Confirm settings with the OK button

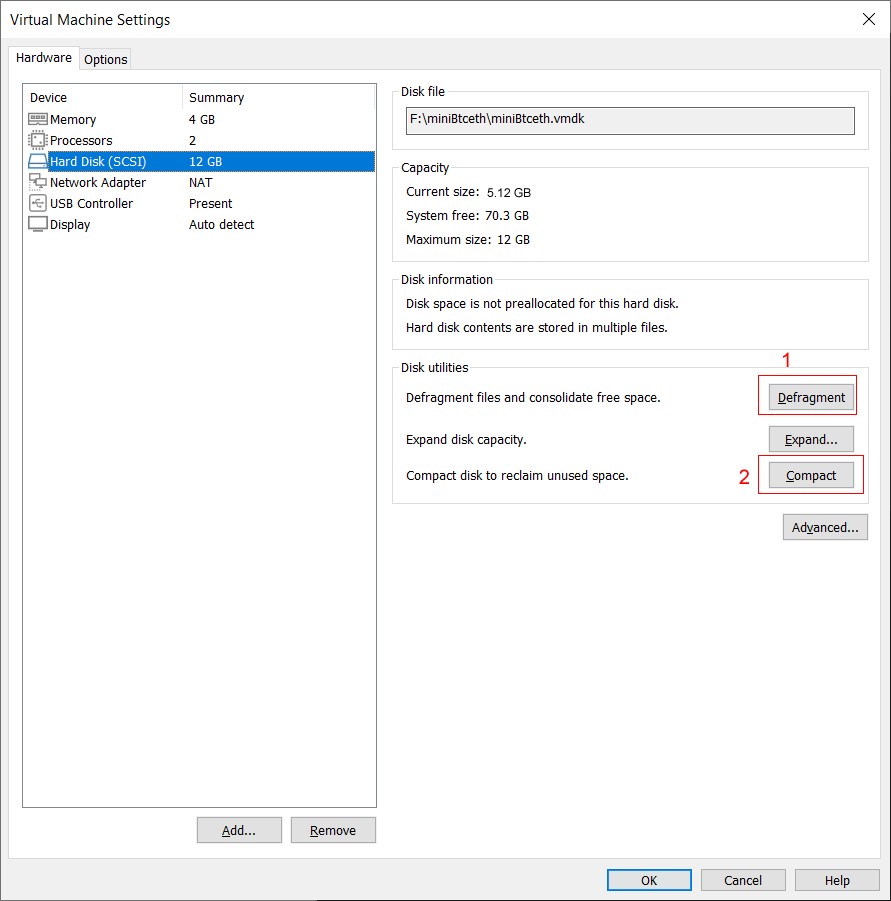[649, 880]
